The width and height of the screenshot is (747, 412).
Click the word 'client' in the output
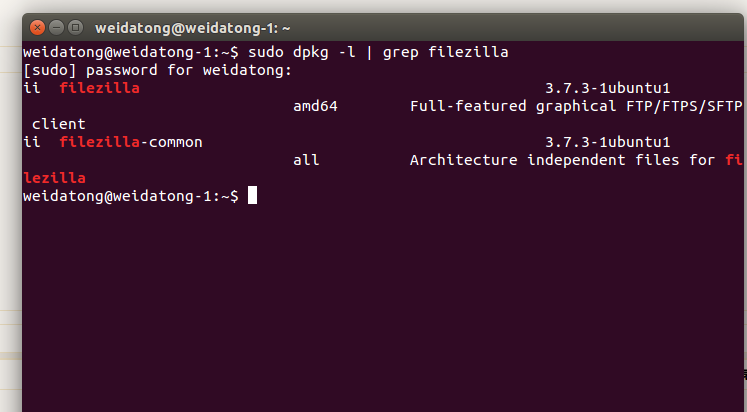pyautogui.click(x=59, y=124)
